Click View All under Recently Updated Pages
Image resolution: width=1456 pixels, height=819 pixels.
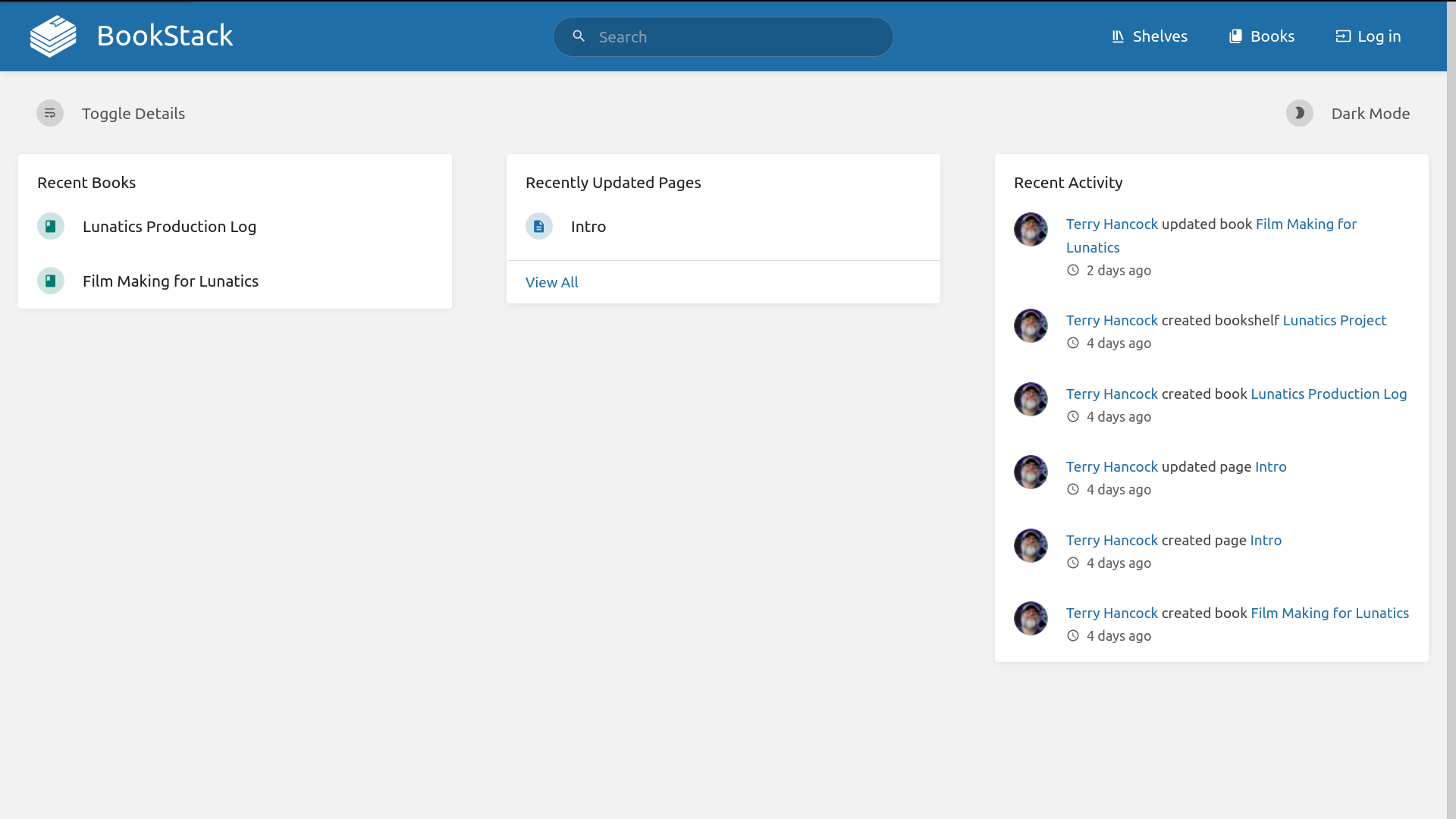(x=551, y=282)
